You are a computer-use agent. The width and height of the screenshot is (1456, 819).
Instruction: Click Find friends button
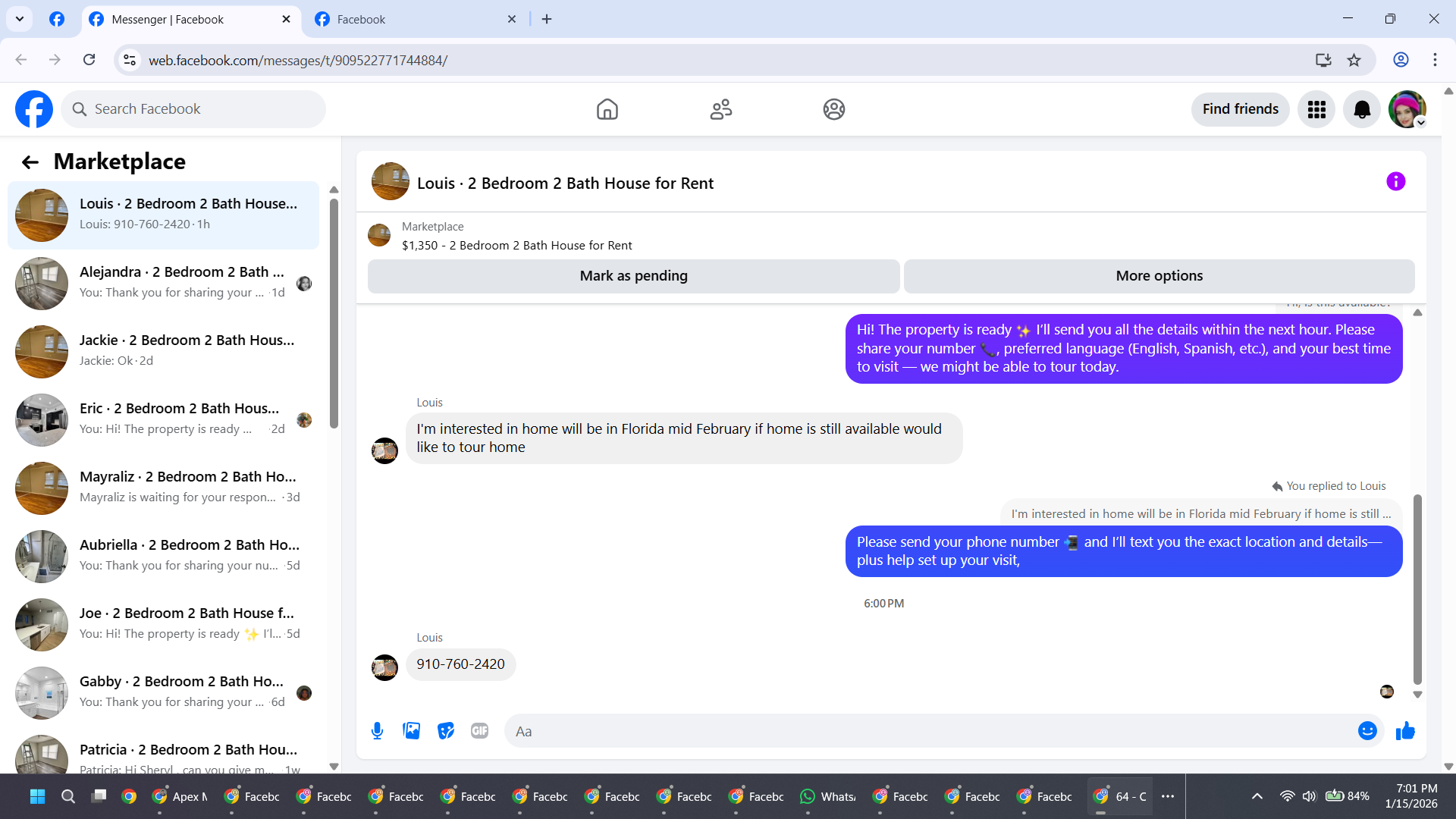click(1240, 109)
